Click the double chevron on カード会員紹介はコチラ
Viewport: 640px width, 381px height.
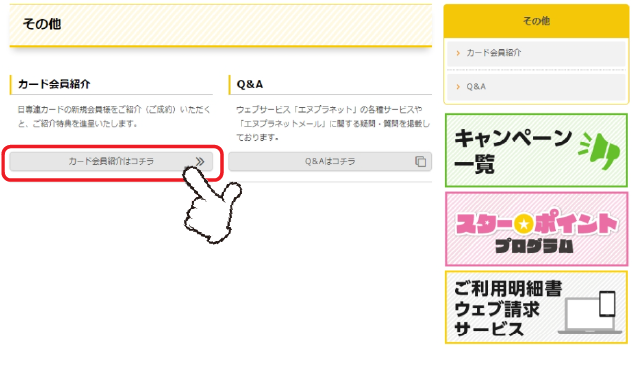[200, 161]
